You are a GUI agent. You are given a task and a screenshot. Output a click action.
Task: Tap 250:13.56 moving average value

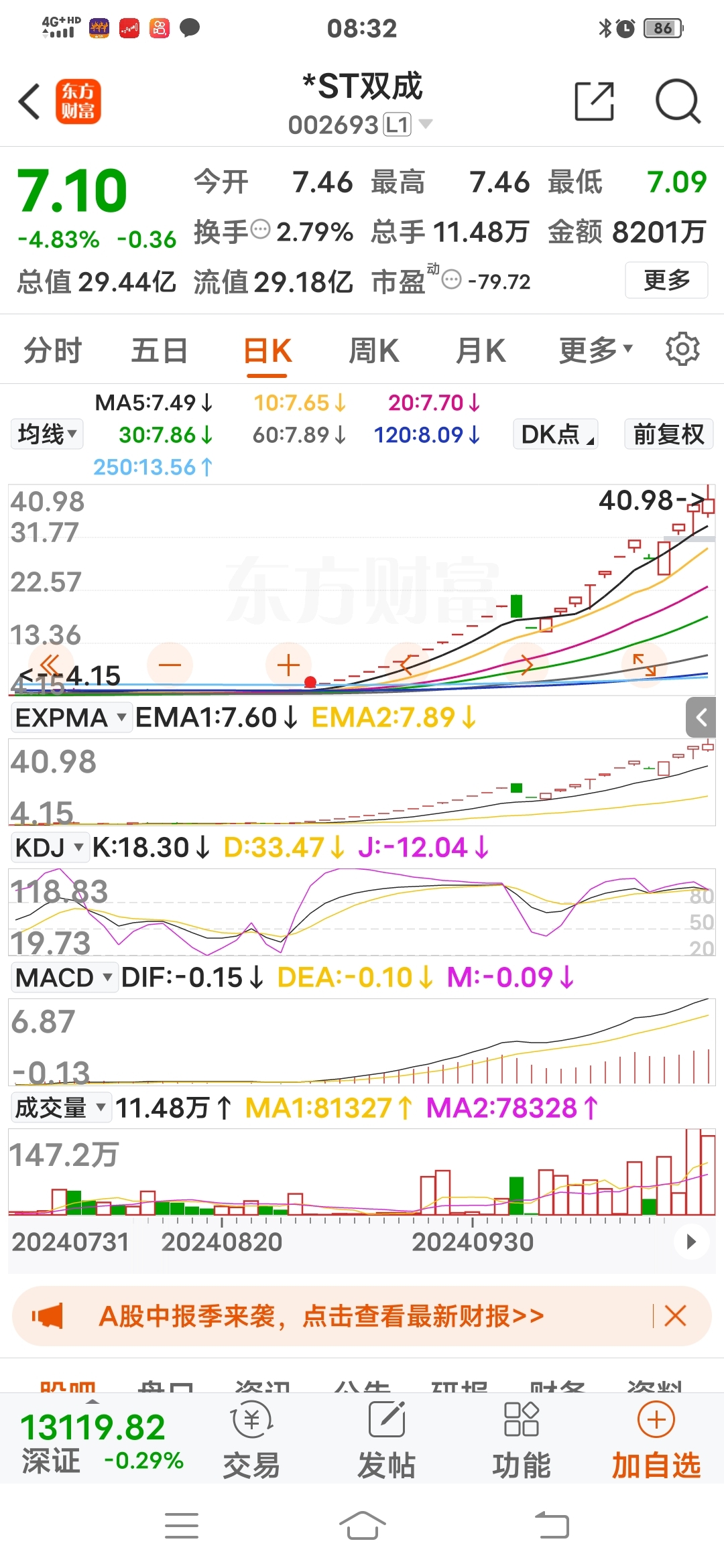pyautogui.click(x=154, y=467)
